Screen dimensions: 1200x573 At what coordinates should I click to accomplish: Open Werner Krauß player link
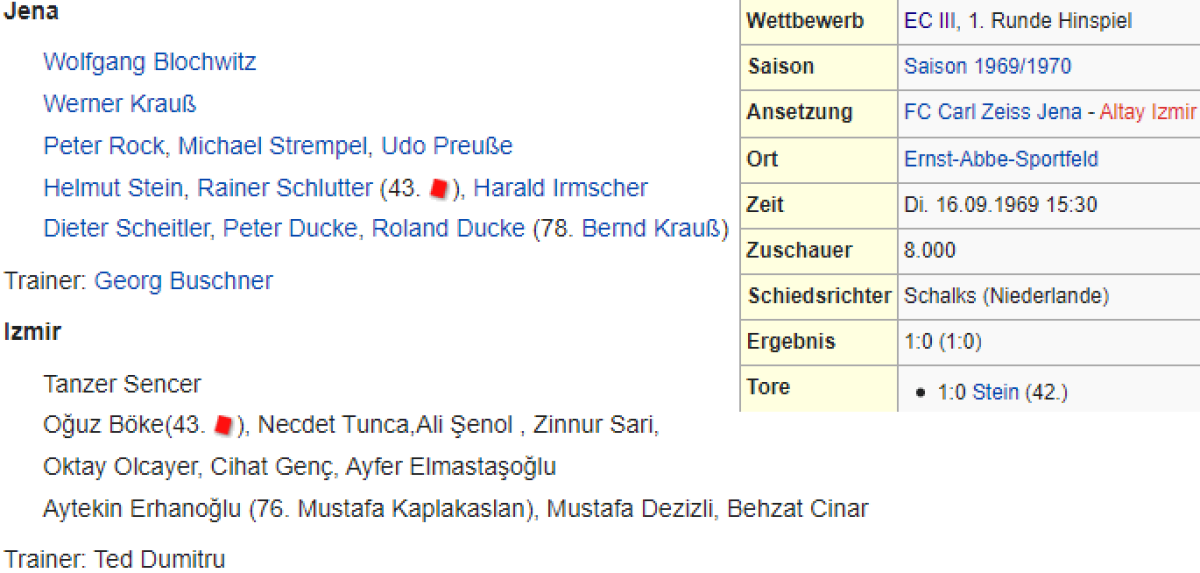tap(120, 104)
